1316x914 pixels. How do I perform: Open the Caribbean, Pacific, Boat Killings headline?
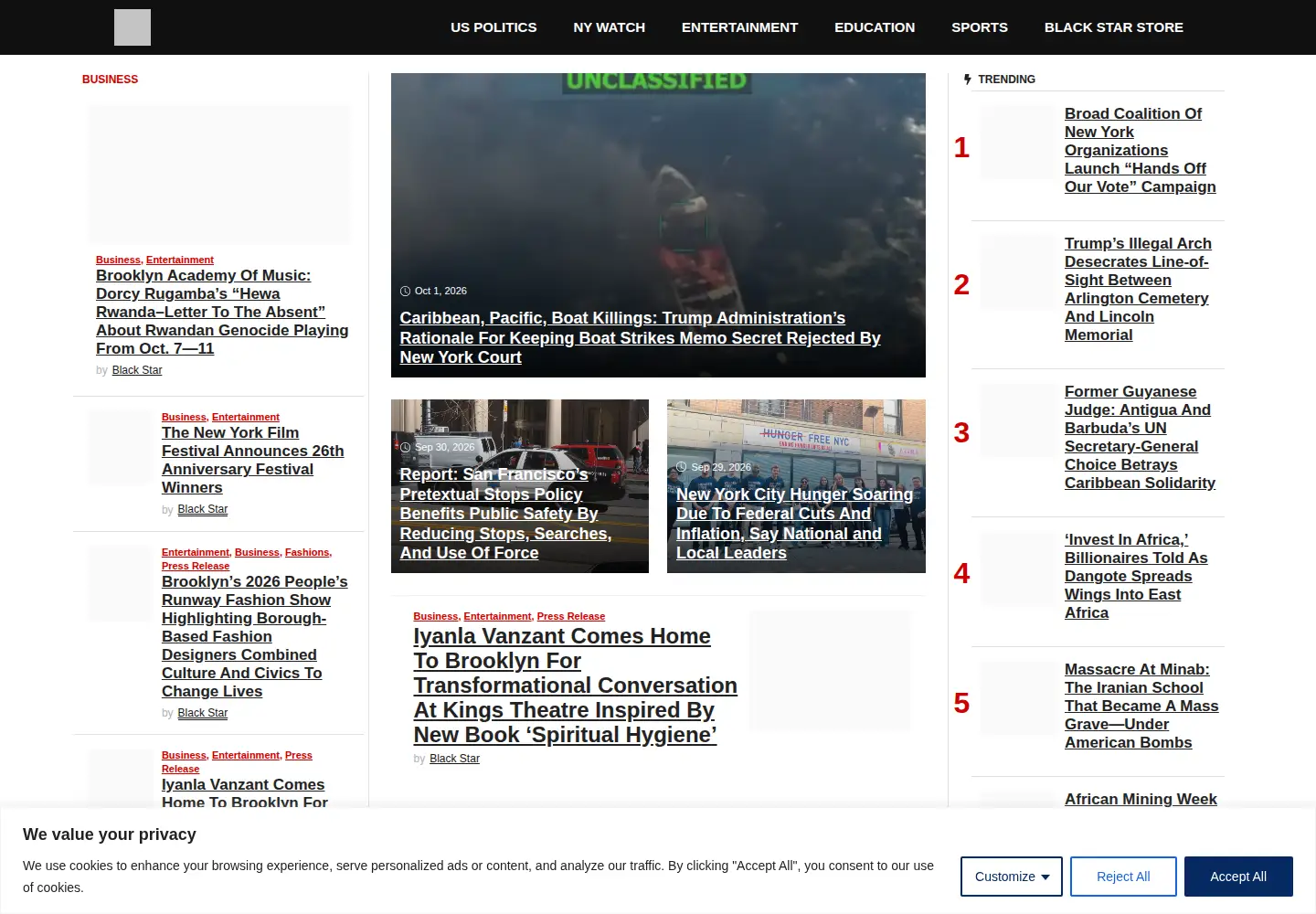pos(640,337)
